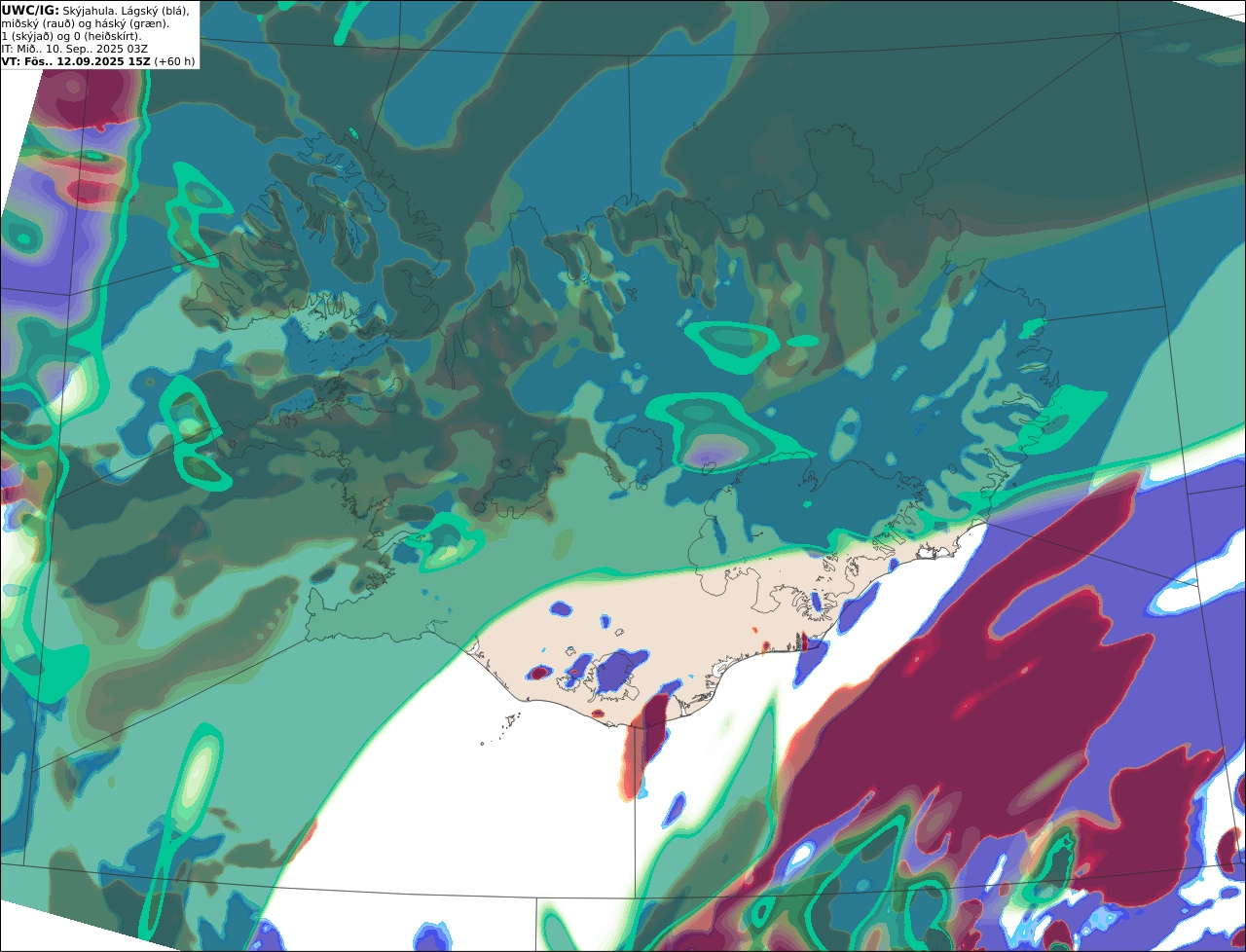Click the 'miðský (rauð) og háský (græn).' line
1246x952 pixels.
click(85, 22)
